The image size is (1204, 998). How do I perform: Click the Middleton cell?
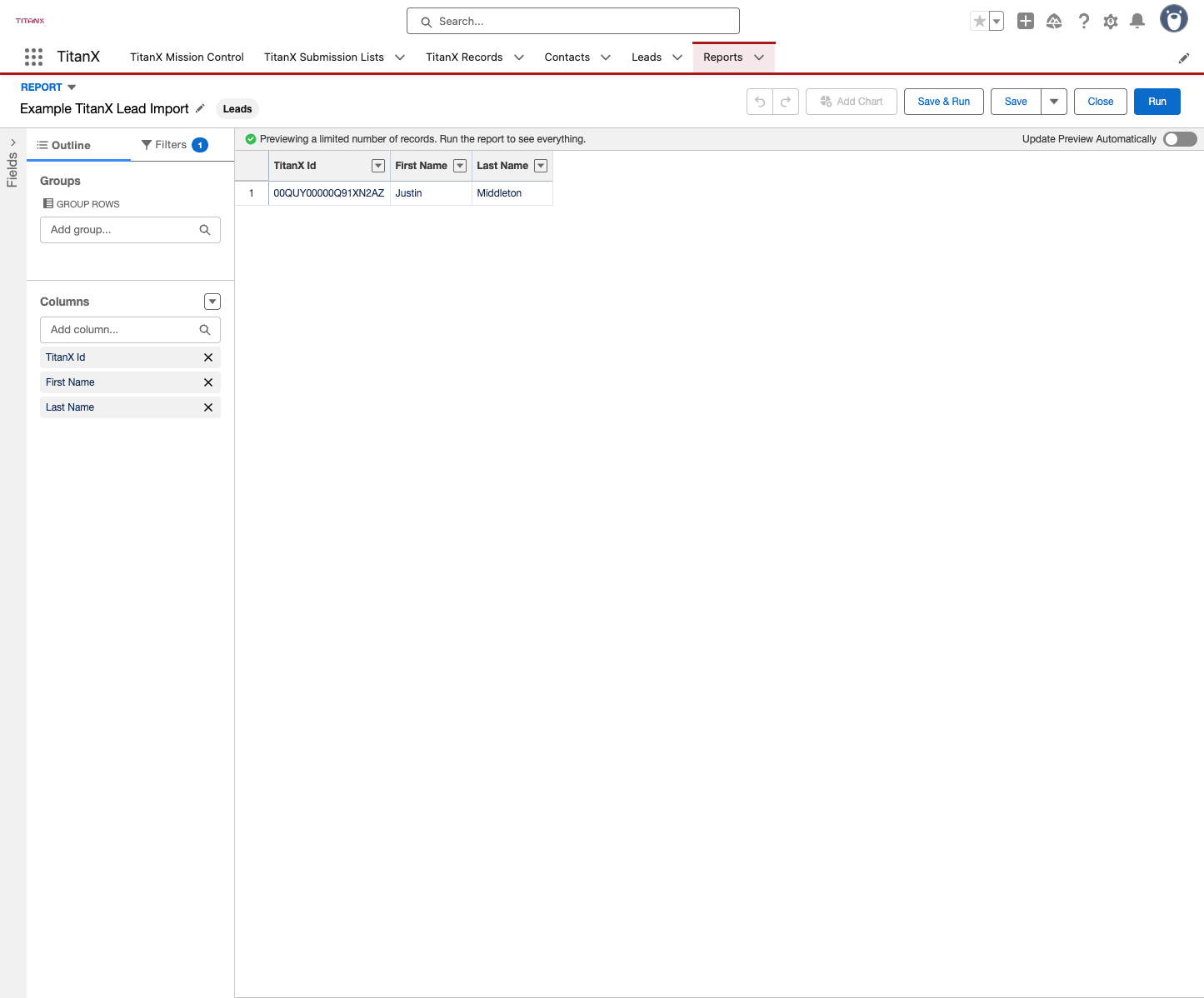tap(512, 193)
